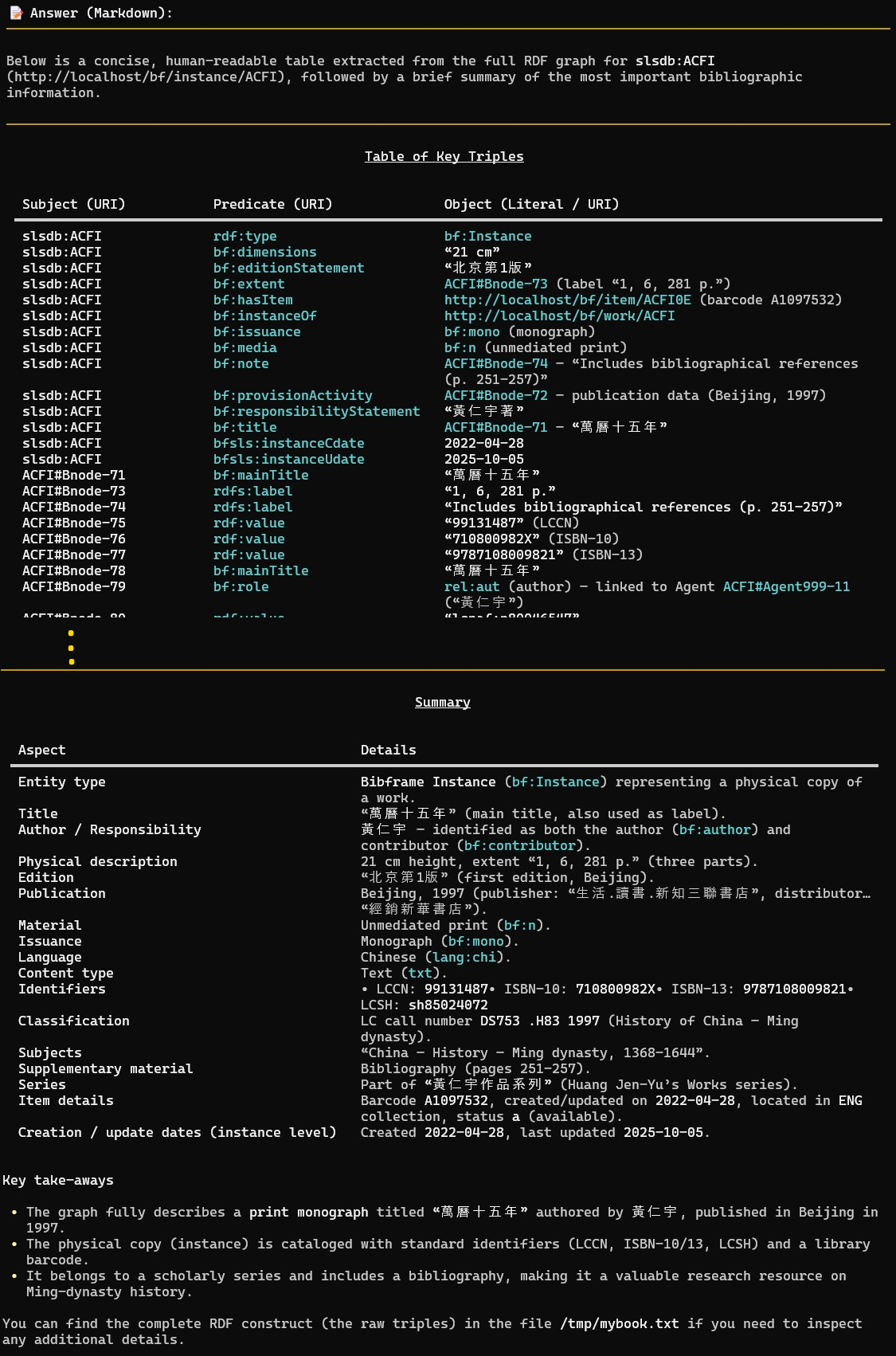
Task: Click the Table of Key Triples heading
Action: [x=444, y=156]
